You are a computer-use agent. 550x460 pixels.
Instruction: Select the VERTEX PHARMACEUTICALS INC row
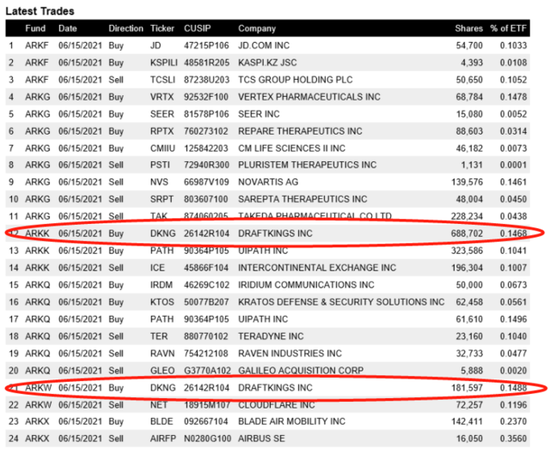click(268, 97)
